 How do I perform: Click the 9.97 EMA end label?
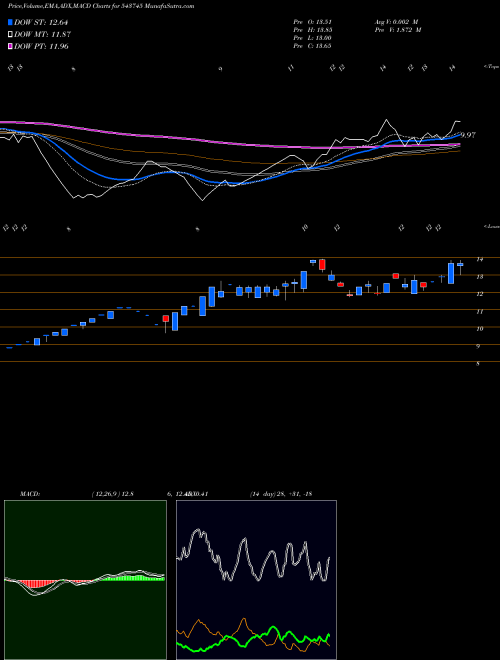tap(468, 135)
